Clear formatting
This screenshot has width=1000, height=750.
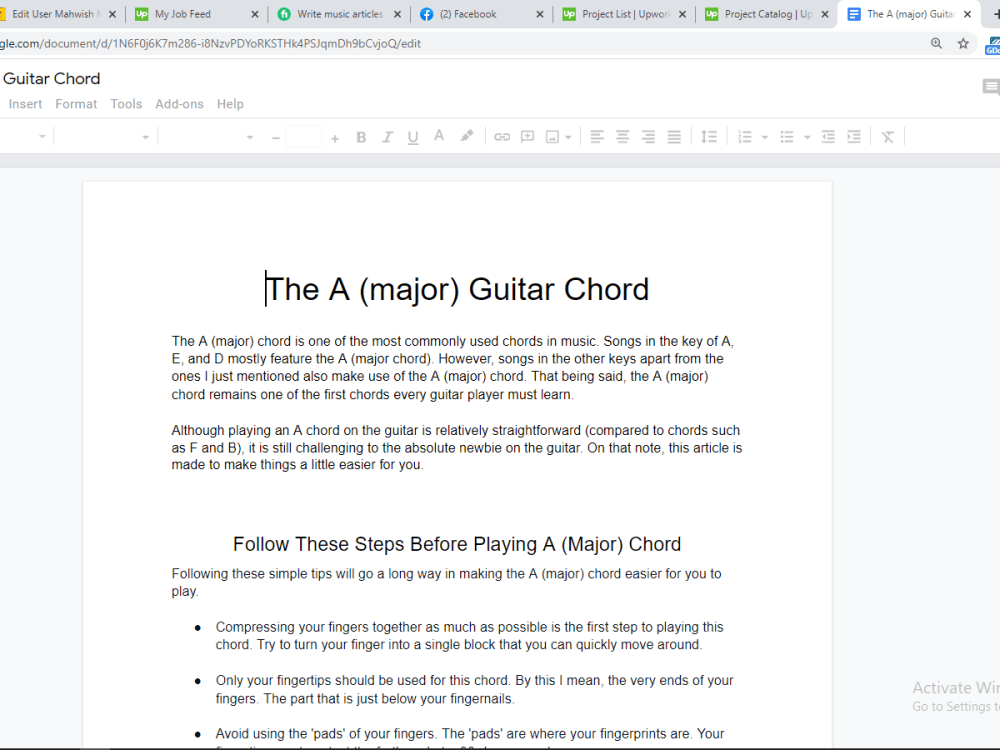[888, 137]
